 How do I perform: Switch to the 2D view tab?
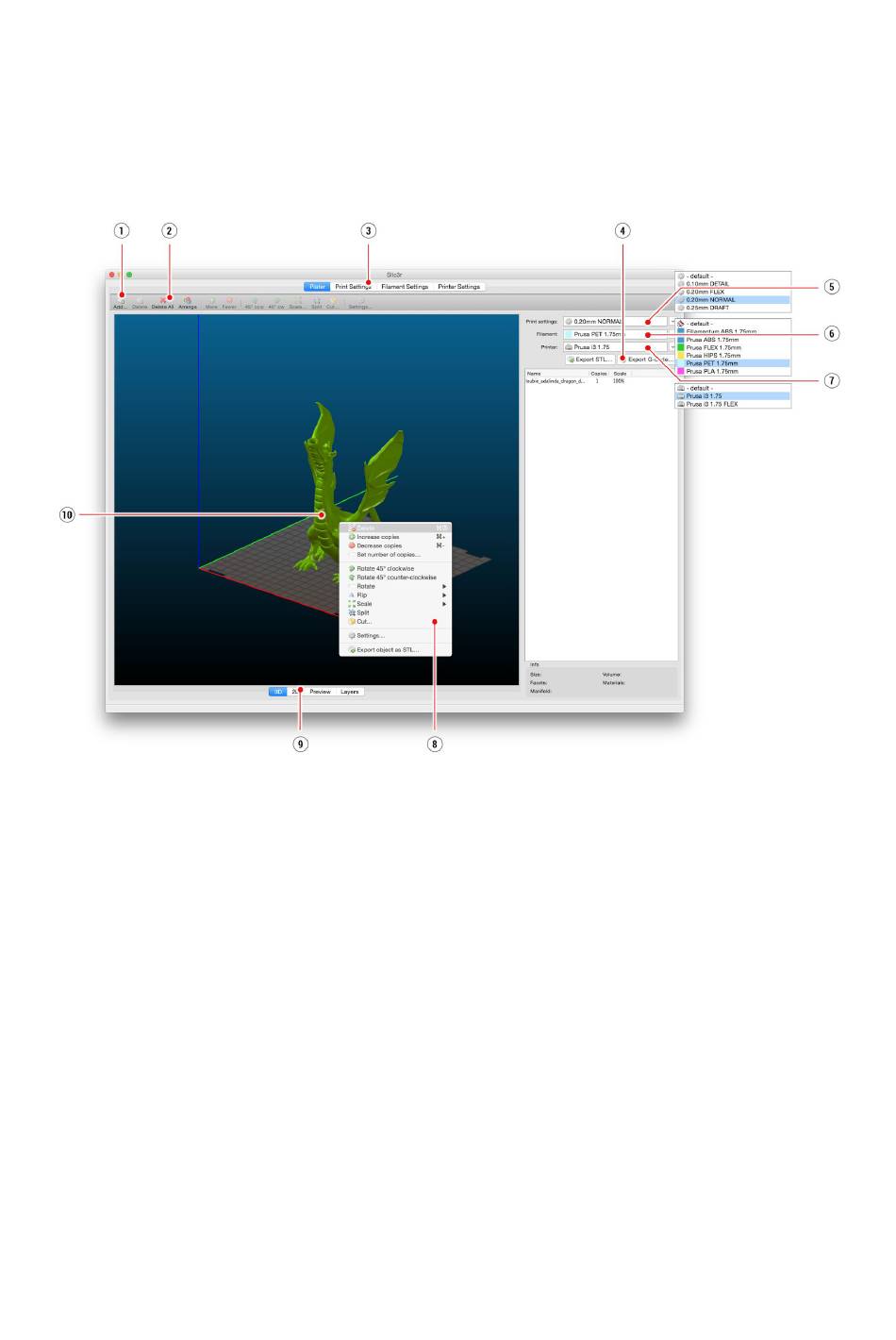tap(296, 692)
